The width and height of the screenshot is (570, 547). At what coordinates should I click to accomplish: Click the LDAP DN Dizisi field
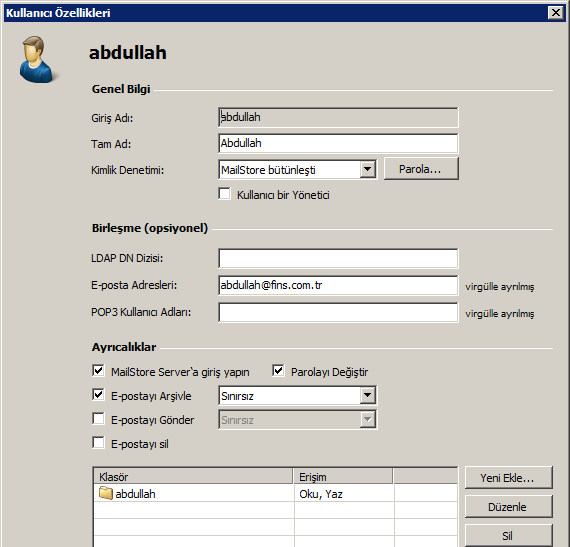338,258
